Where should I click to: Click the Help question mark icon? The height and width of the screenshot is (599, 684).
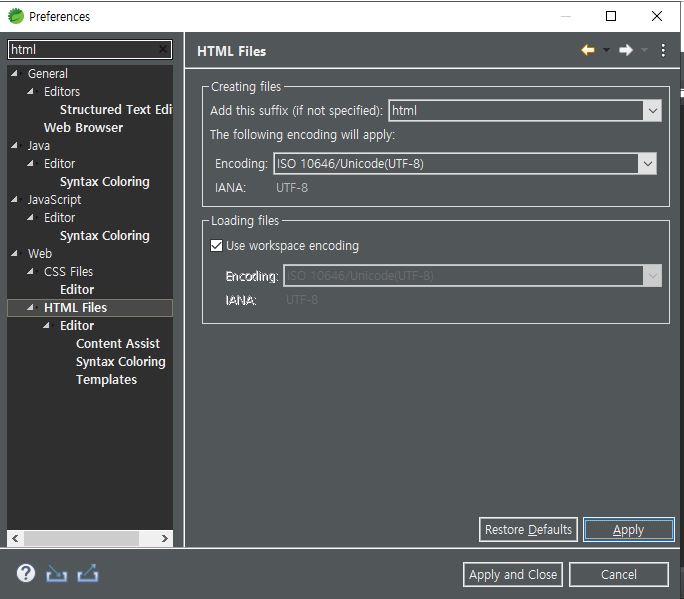click(x=26, y=573)
